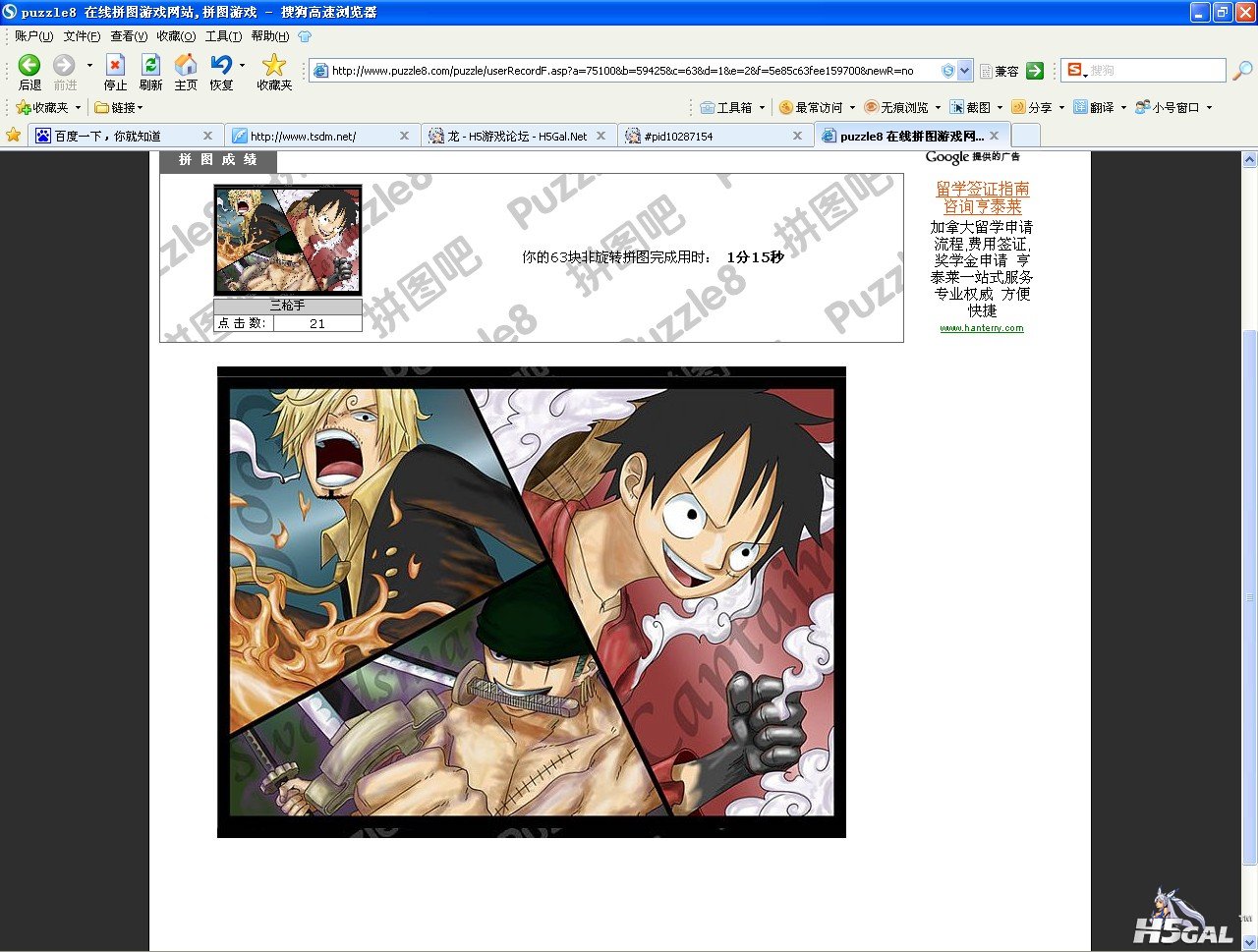1258x952 pixels.
Task: Expand the back/forward history dropdown arrow
Action: pyautogui.click(x=89, y=66)
